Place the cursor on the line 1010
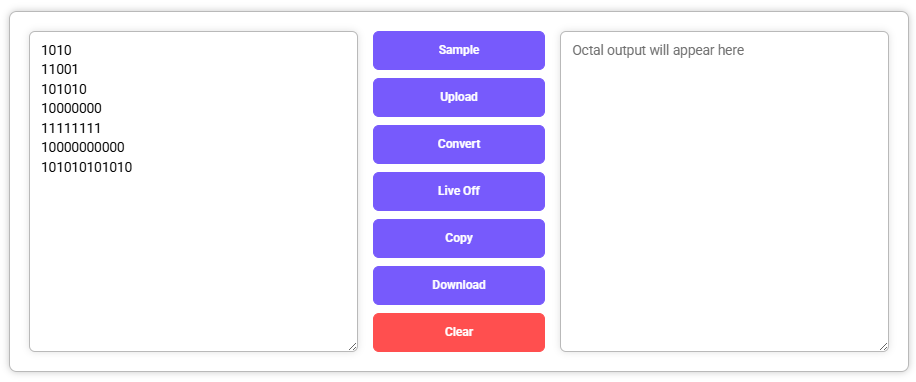 coord(56,50)
